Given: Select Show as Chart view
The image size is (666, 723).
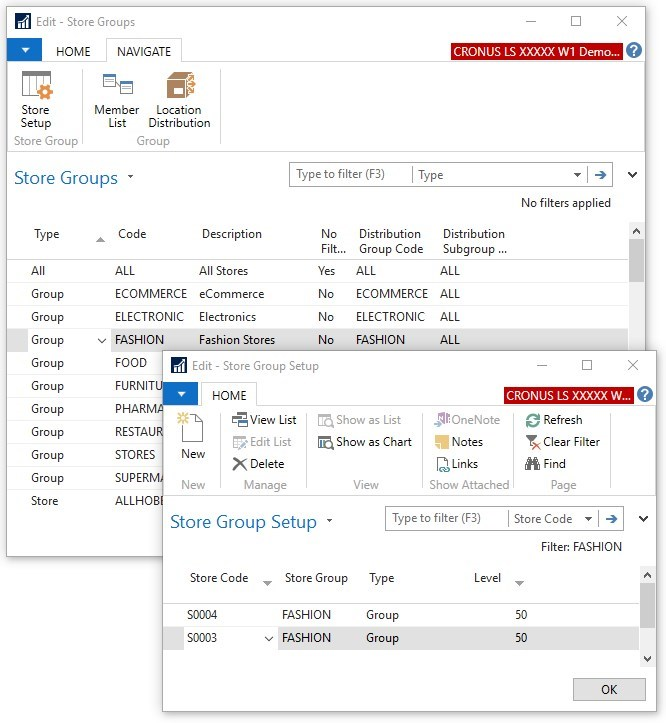Looking at the screenshot, I should (365, 442).
